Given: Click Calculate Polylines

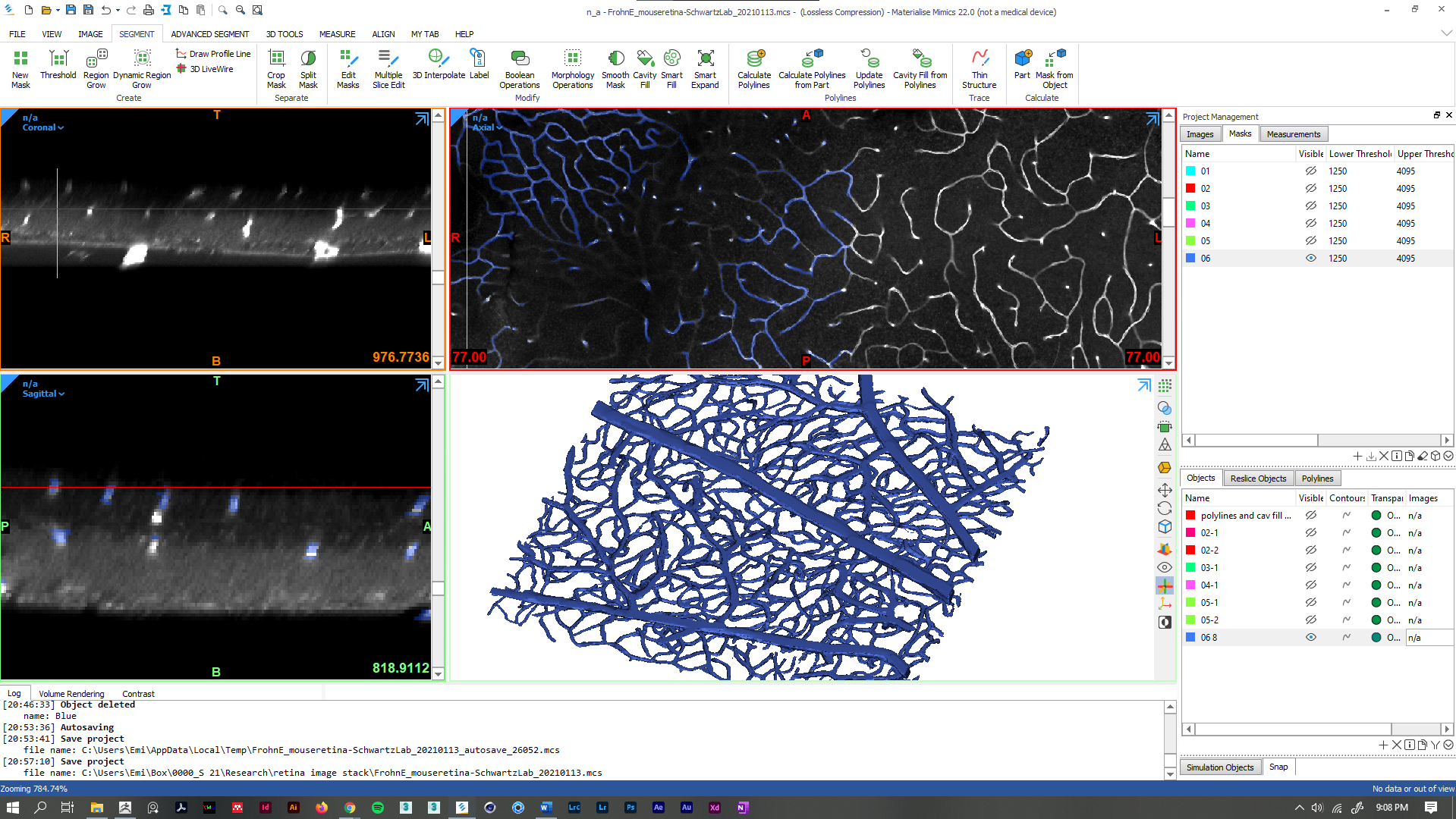Looking at the screenshot, I should tap(754, 69).
